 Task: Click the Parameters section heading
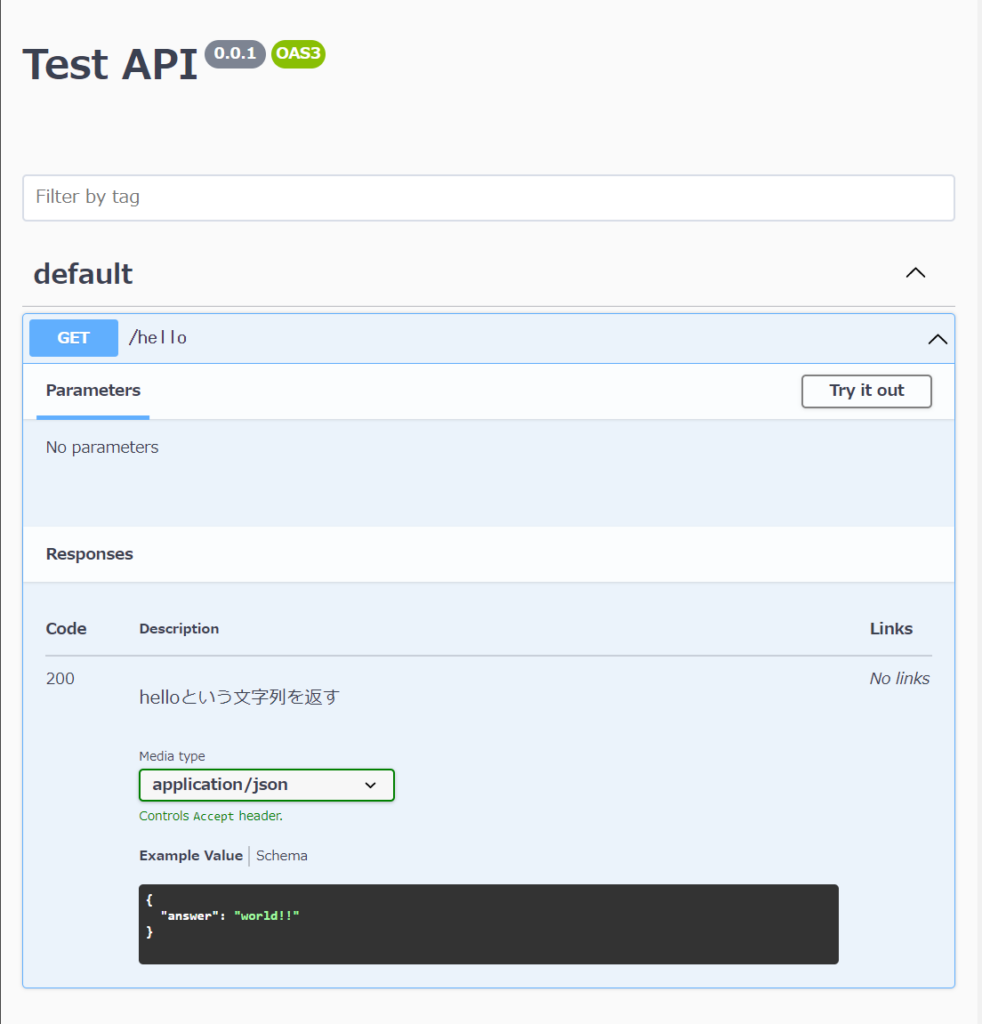(x=92, y=390)
